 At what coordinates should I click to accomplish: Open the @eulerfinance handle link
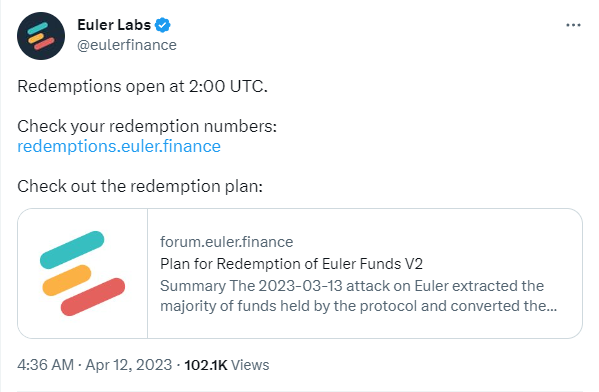127,45
